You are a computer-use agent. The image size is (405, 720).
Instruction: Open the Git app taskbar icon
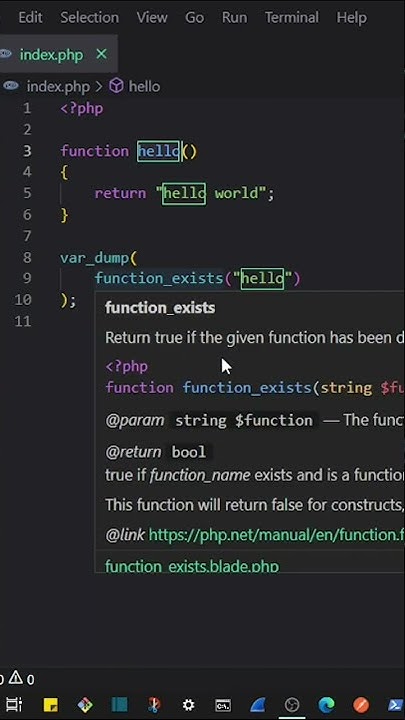tap(85, 704)
